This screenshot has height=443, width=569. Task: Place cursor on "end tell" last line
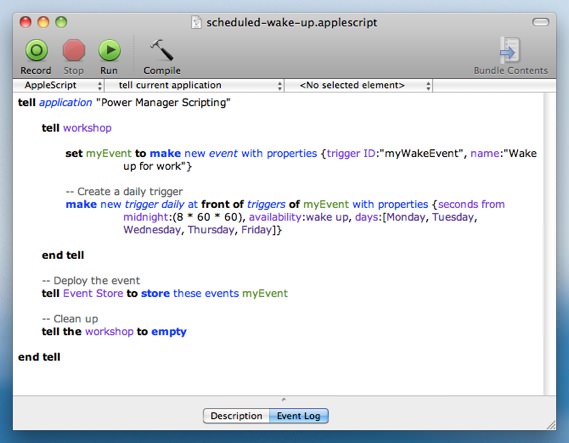pyautogui.click(x=39, y=357)
